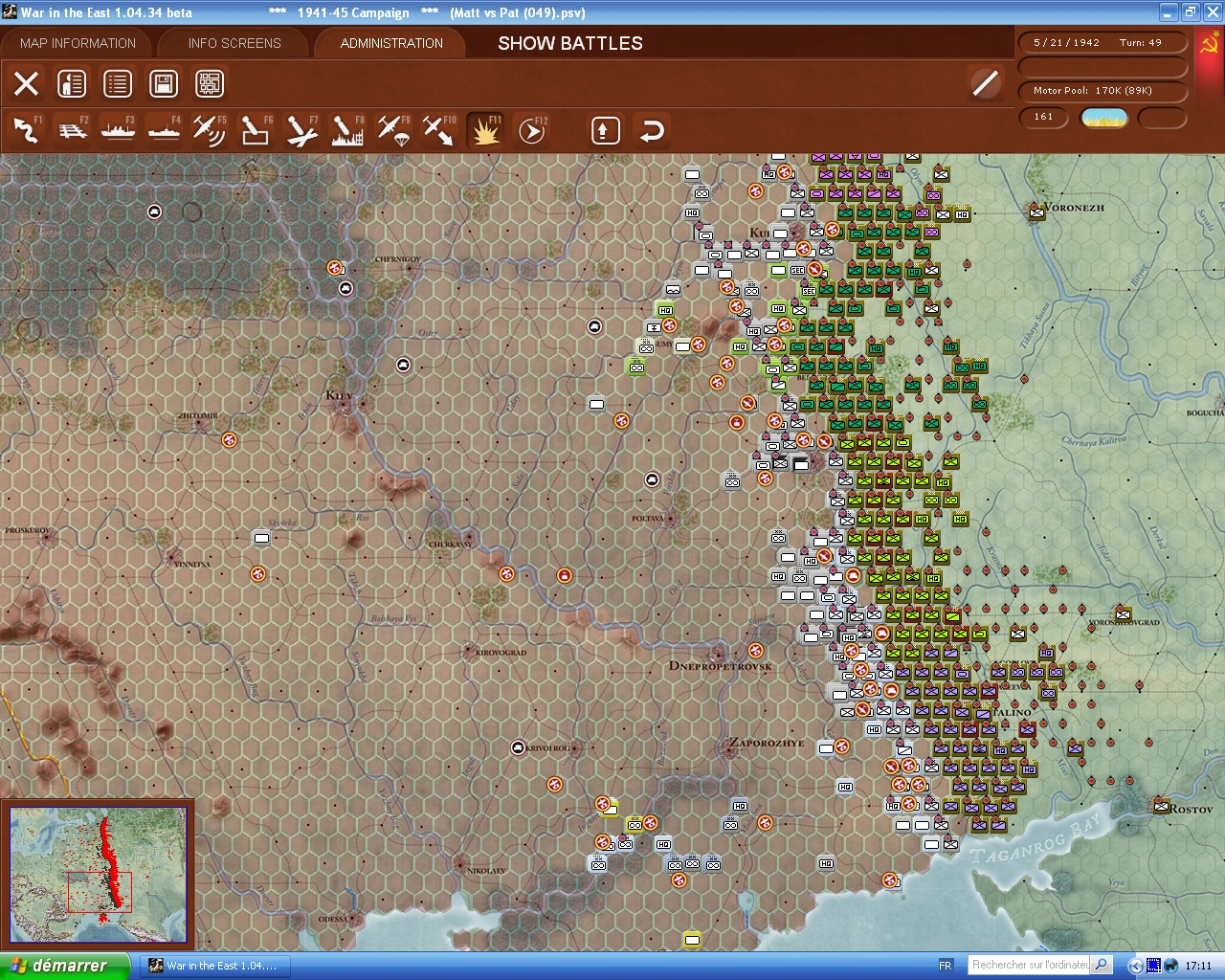Select F2 rail movement mode icon
Screen dimensions: 1225x980
[73, 130]
